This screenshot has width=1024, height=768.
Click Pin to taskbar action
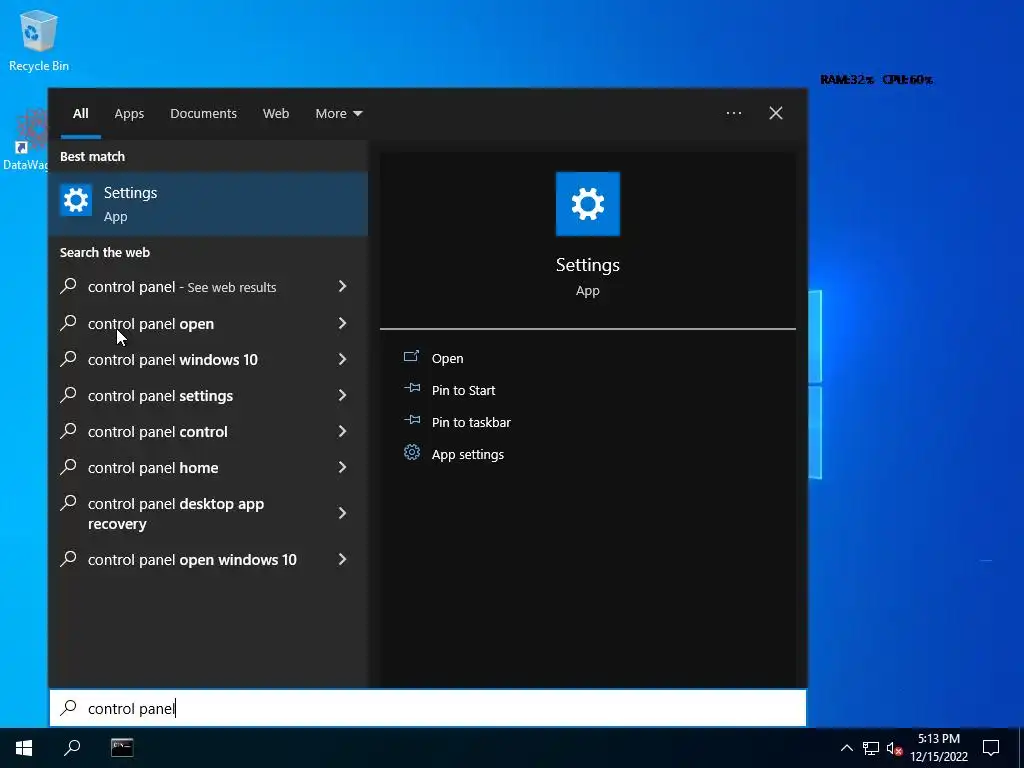pos(472,423)
